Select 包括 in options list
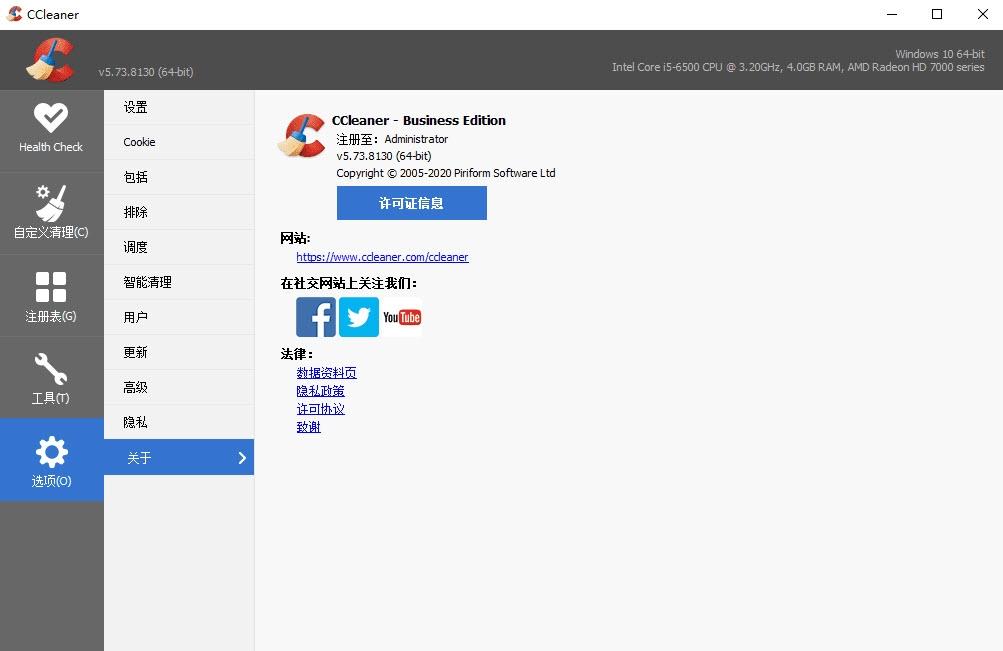 pyautogui.click(x=179, y=177)
